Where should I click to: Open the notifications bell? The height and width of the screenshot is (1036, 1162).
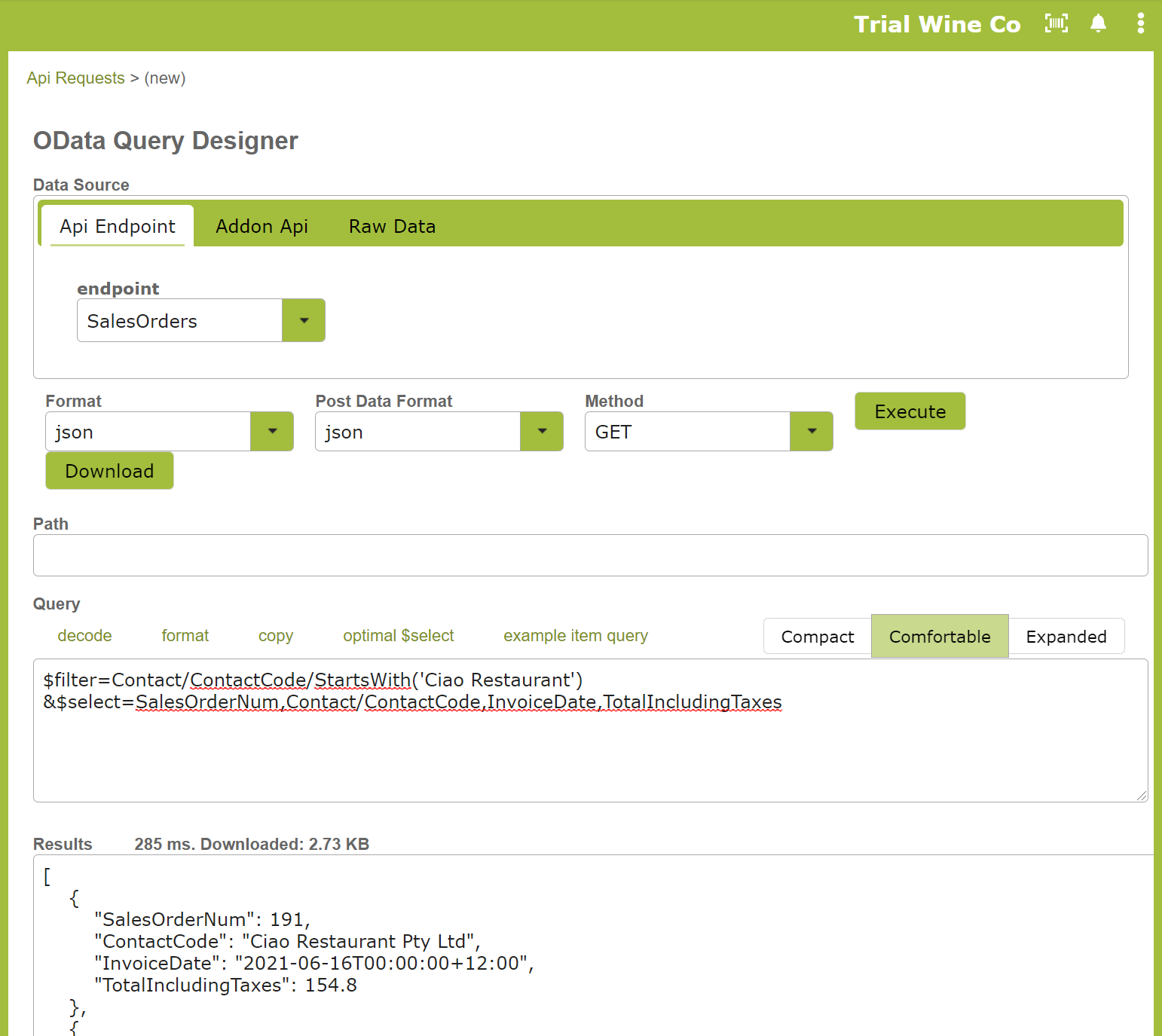(1099, 23)
